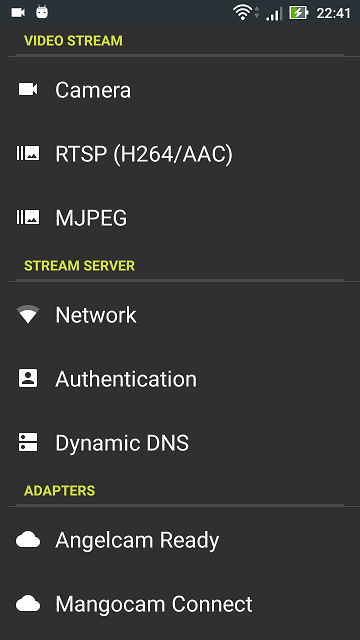Click the server icon beside Dynamic DNS

[x=28, y=442]
